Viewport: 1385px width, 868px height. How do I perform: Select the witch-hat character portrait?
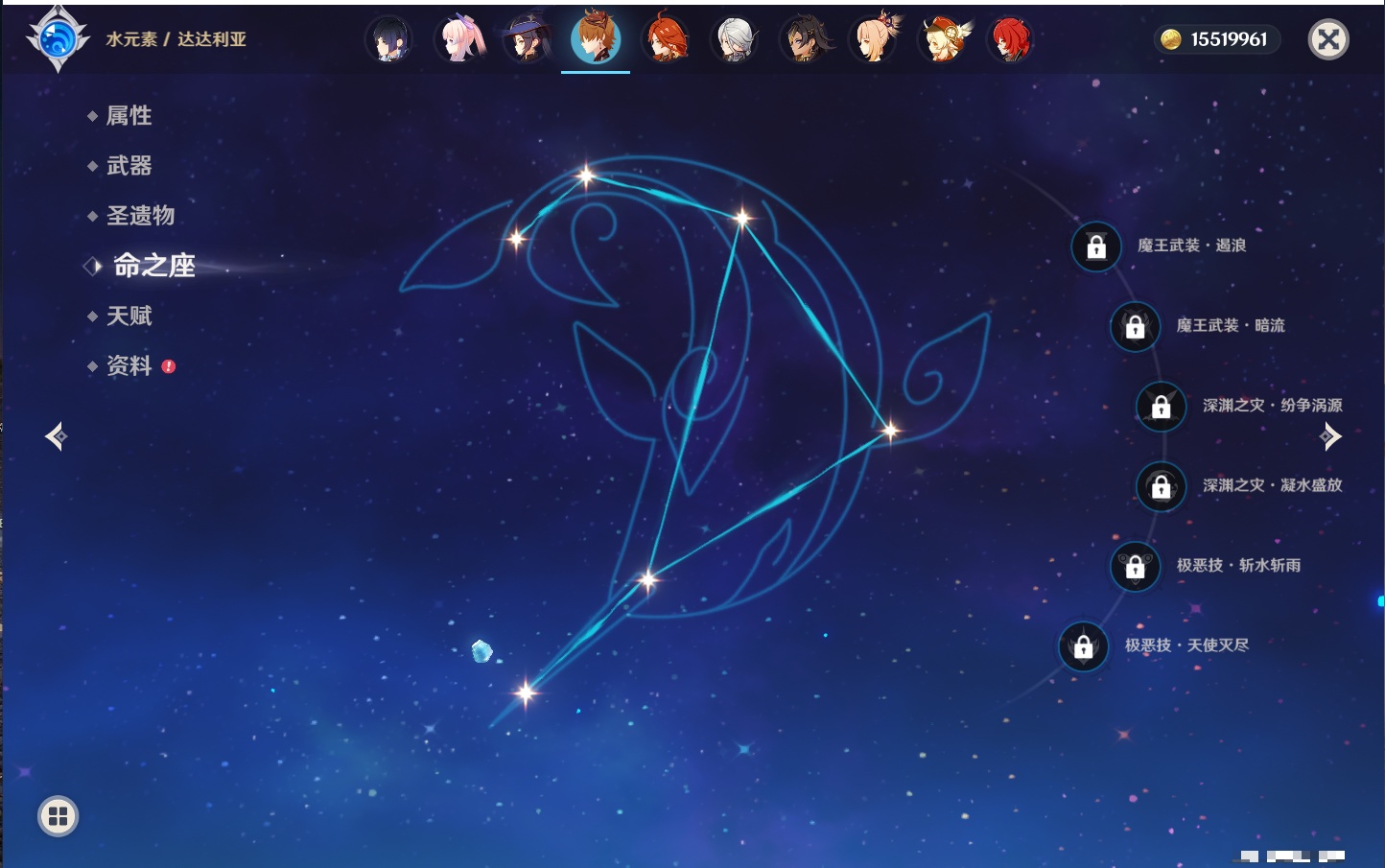click(527, 40)
